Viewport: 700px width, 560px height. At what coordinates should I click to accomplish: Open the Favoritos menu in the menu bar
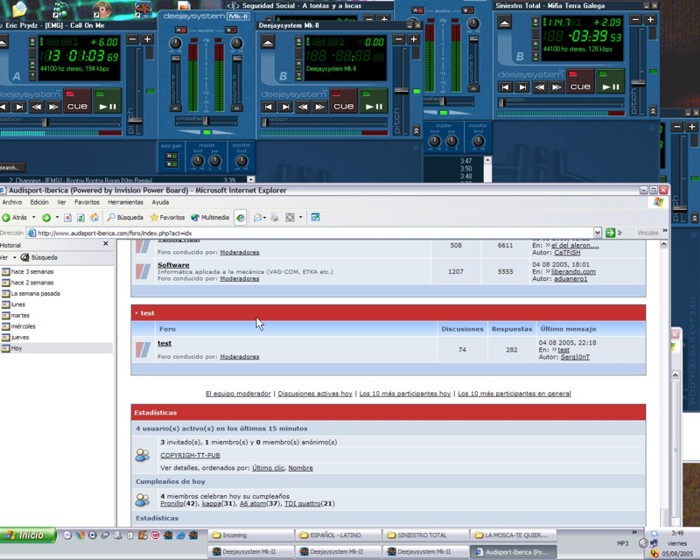[87, 202]
